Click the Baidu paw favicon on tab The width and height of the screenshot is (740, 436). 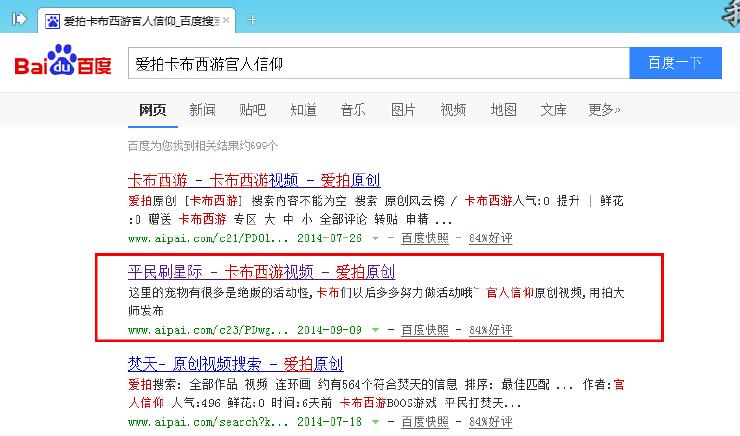coord(52,21)
